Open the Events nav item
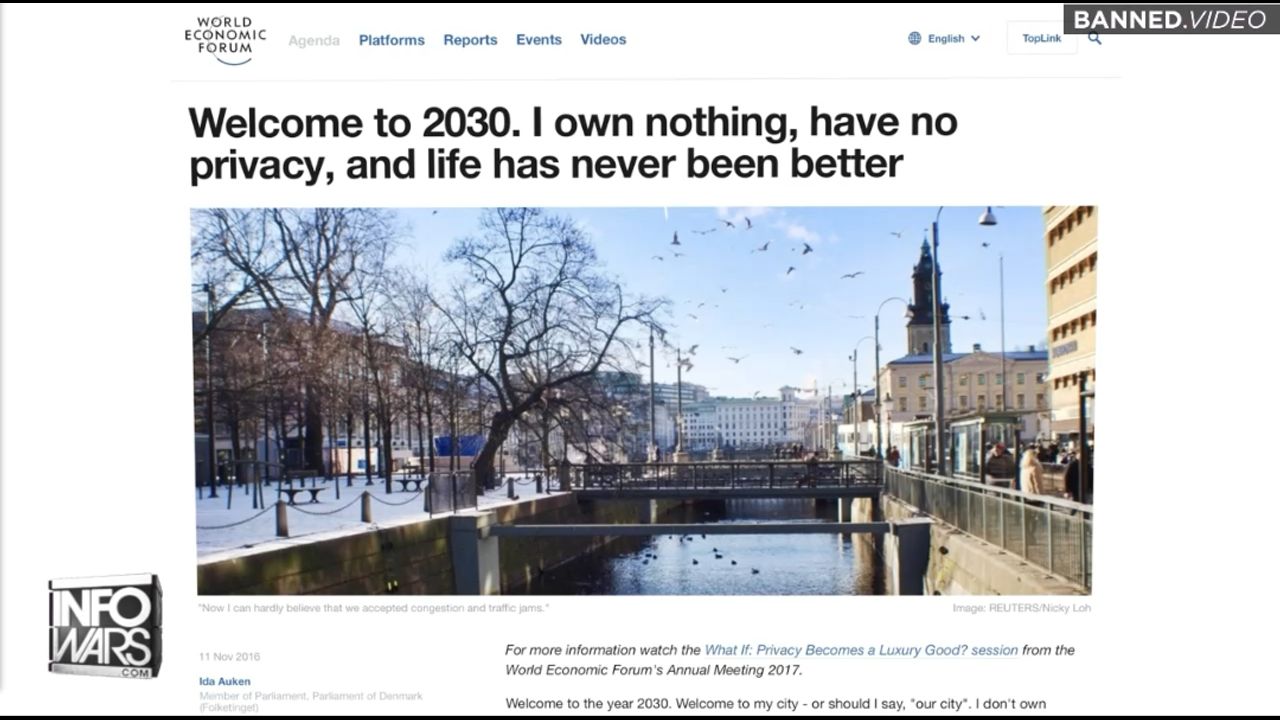This screenshot has width=1280, height=720. pyautogui.click(x=538, y=40)
